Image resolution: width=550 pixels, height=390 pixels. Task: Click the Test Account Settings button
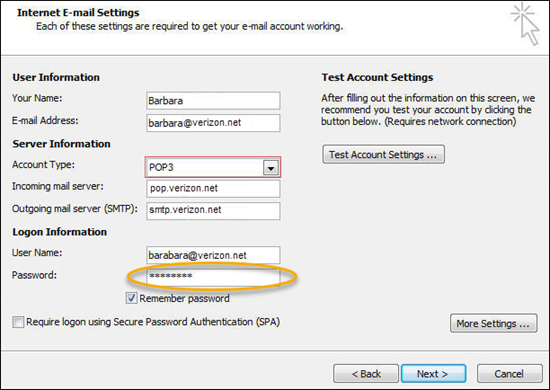[x=383, y=154]
